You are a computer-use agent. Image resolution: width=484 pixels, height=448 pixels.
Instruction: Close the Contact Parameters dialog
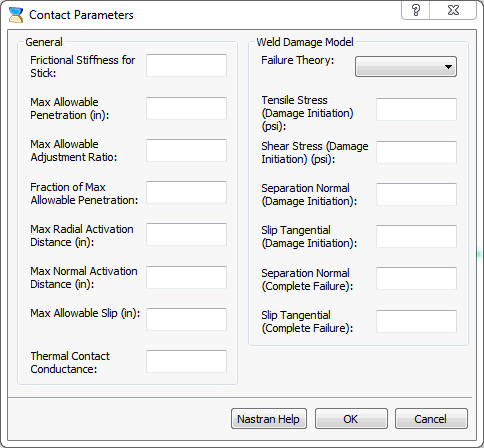[x=453, y=10]
